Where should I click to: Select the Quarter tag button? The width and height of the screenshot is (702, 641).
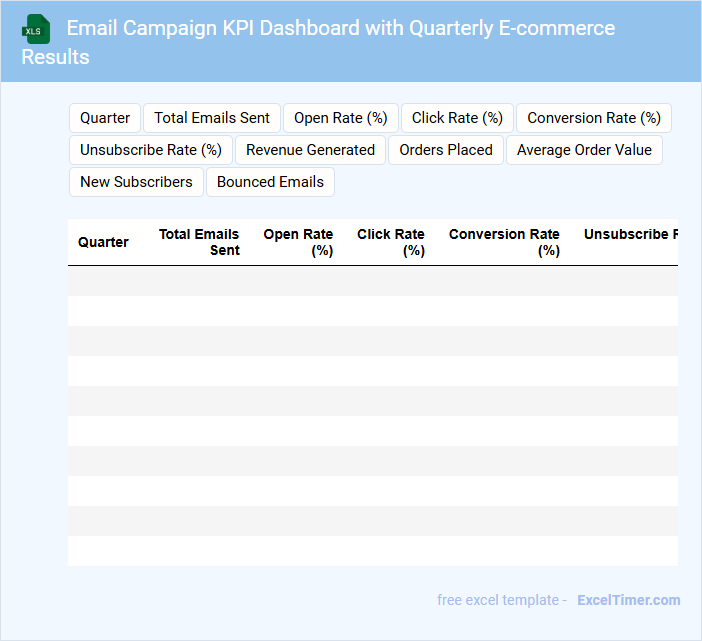[x=105, y=118]
